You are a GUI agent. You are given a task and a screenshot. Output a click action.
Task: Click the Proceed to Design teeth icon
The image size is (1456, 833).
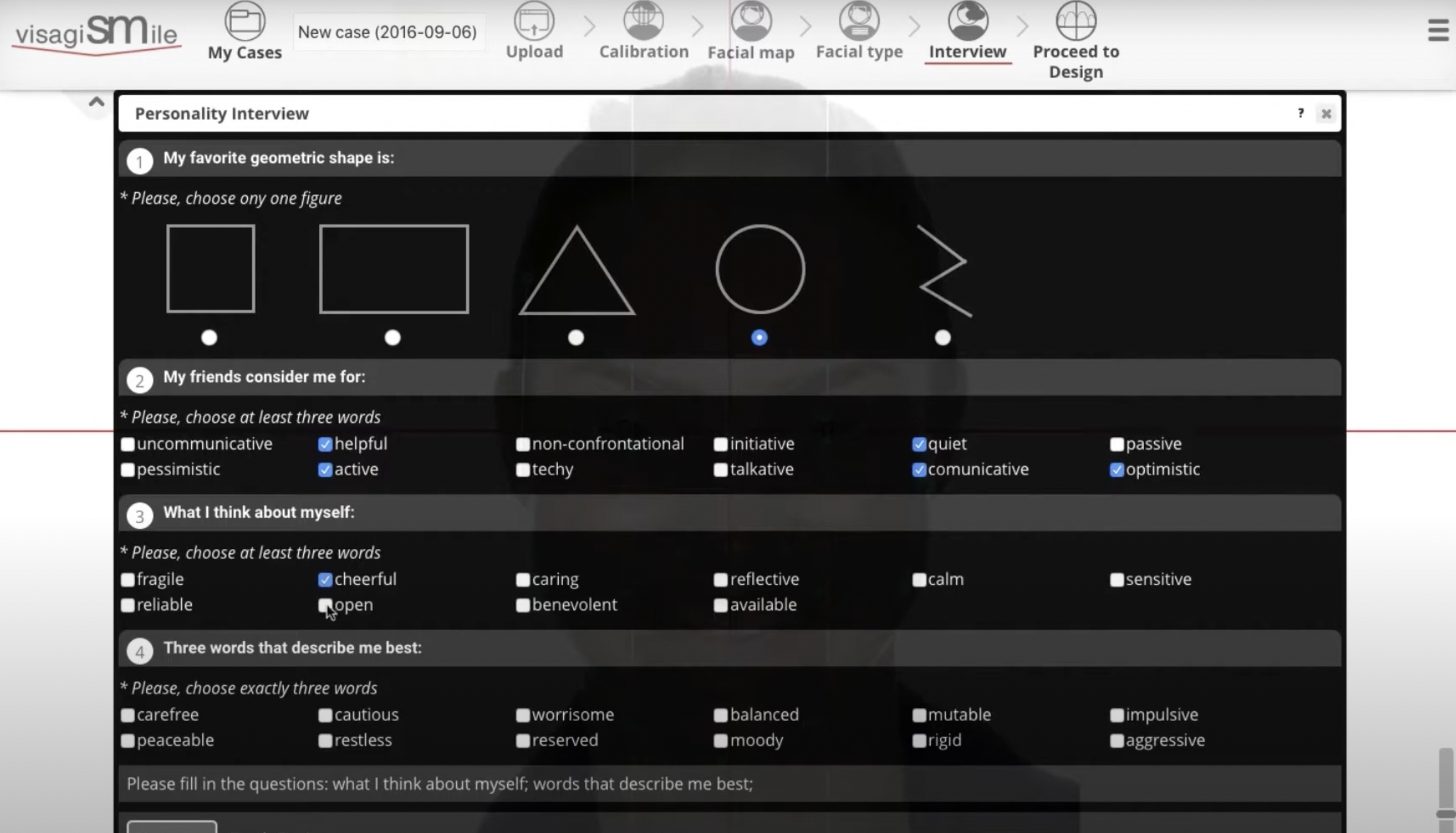tap(1076, 20)
